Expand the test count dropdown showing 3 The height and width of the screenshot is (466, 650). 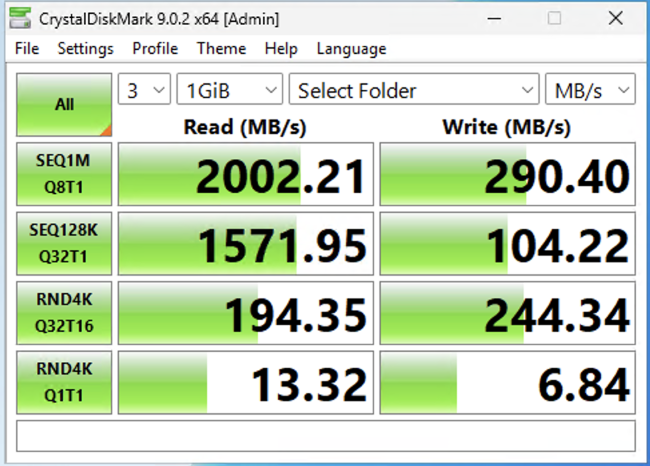point(144,89)
